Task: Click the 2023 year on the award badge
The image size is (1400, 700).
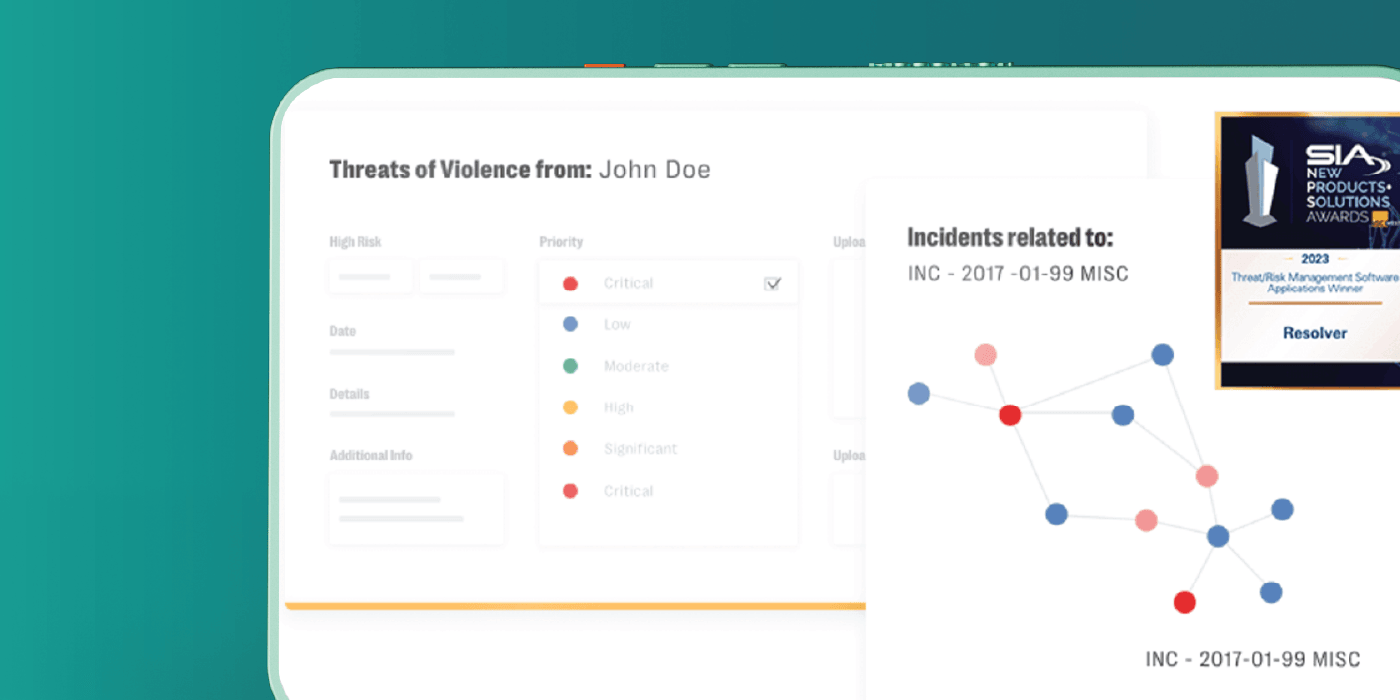Action: [1315, 258]
